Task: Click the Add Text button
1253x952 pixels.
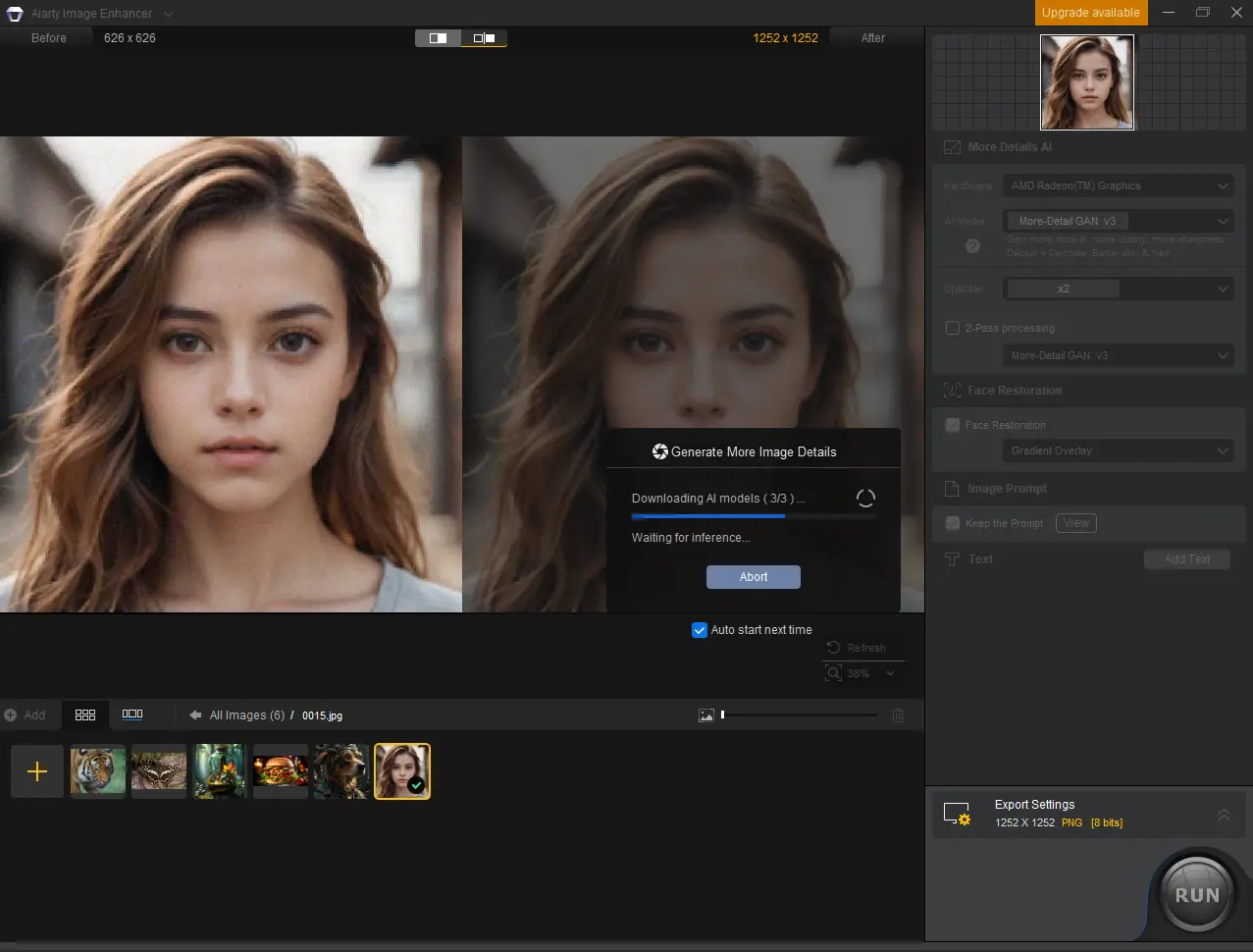Action: point(1187,559)
